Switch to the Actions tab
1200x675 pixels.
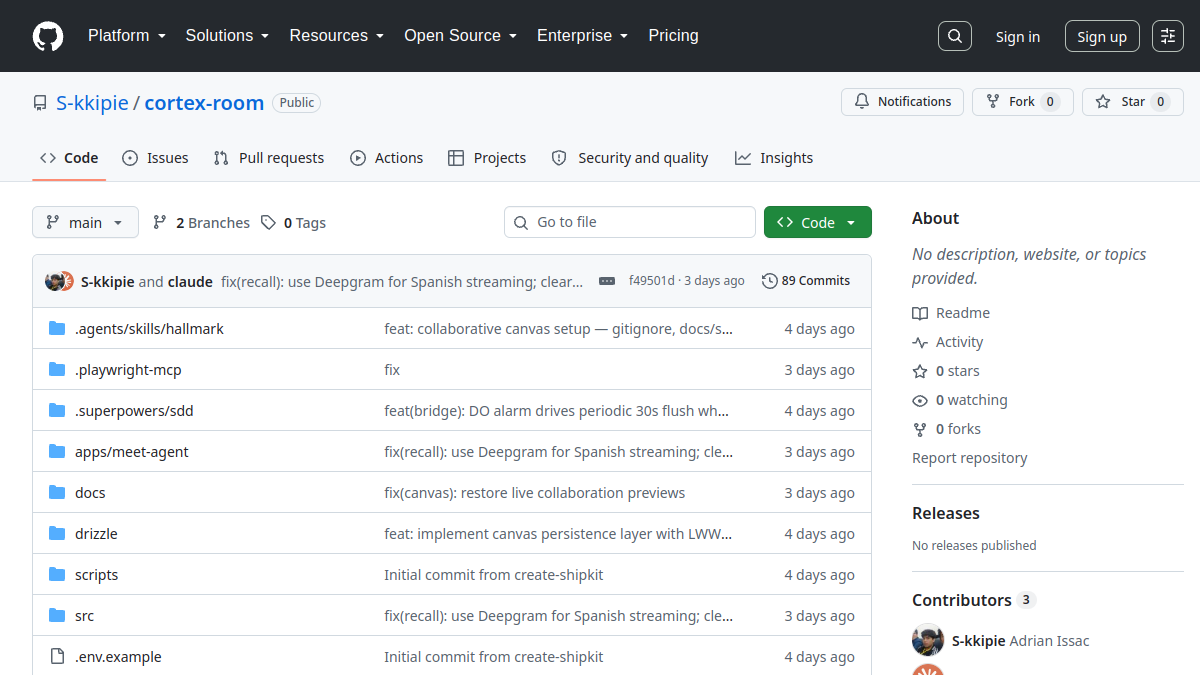click(x=386, y=158)
